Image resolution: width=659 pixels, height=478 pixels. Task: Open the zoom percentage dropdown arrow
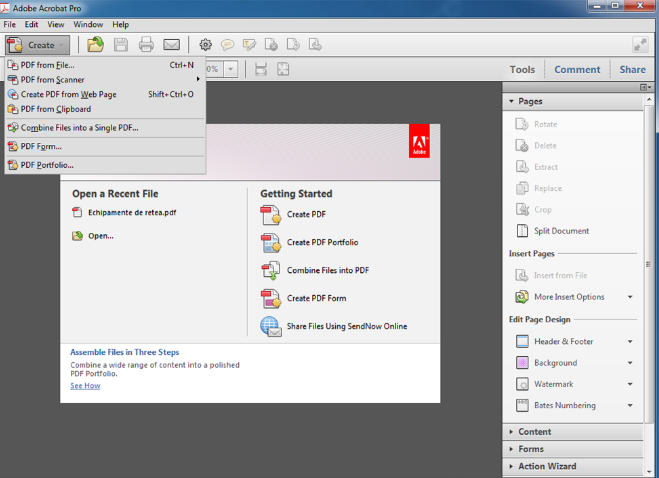point(231,69)
